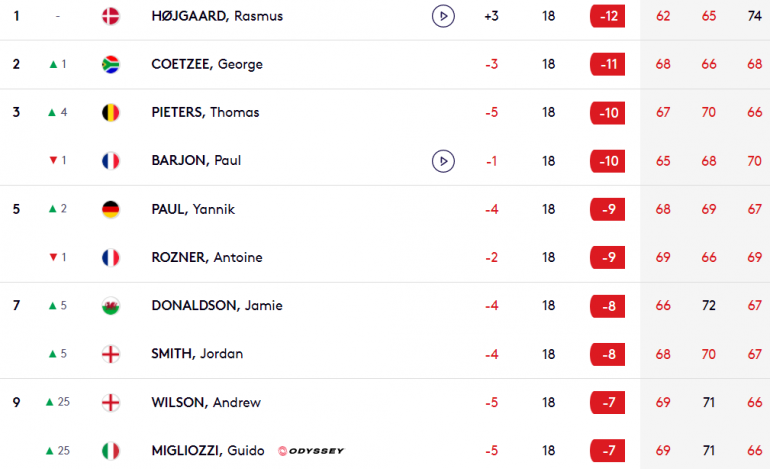Click the red down arrow beside Barjon

coord(54,160)
